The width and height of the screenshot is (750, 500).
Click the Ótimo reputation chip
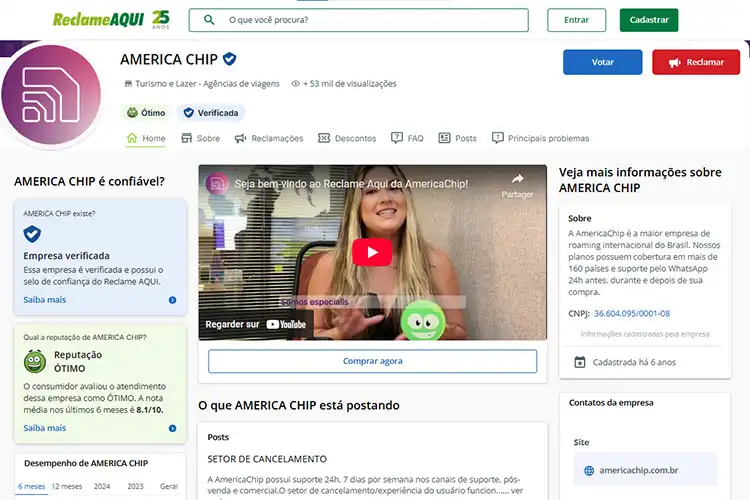(x=146, y=113)
